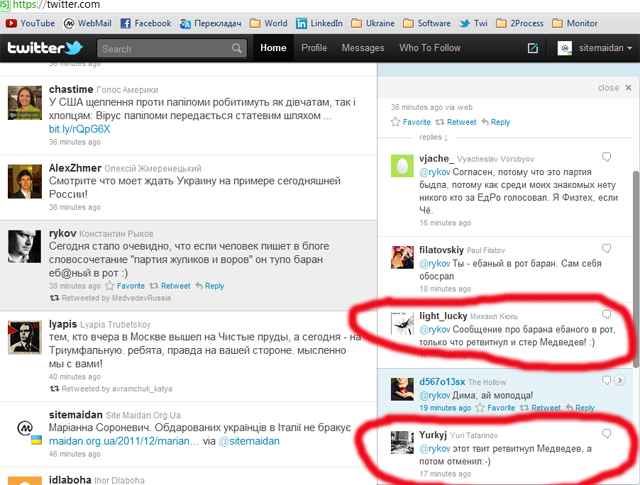Click the conversation bubble on filatovskiy reply

(606, 242)
